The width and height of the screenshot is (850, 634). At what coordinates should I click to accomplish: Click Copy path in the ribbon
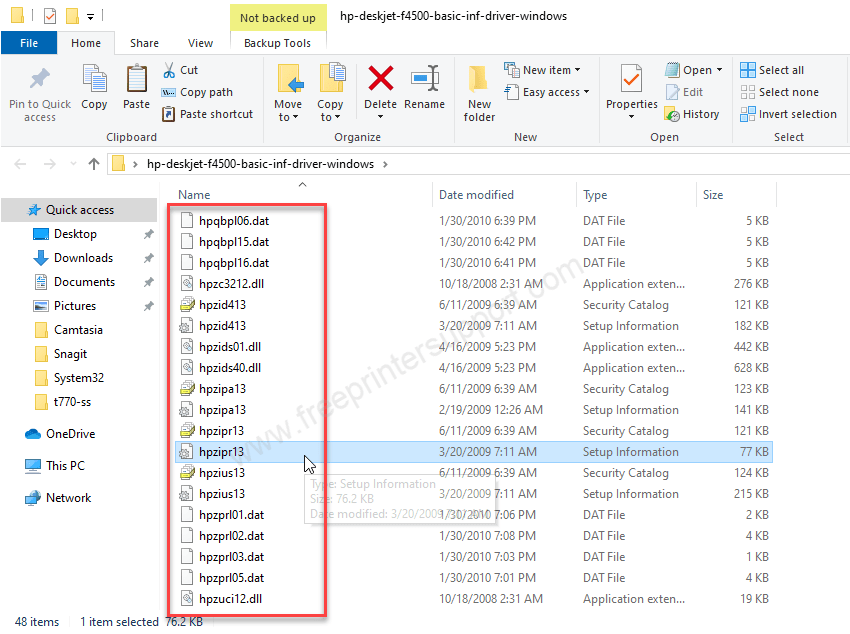click(x=198, y=92)
